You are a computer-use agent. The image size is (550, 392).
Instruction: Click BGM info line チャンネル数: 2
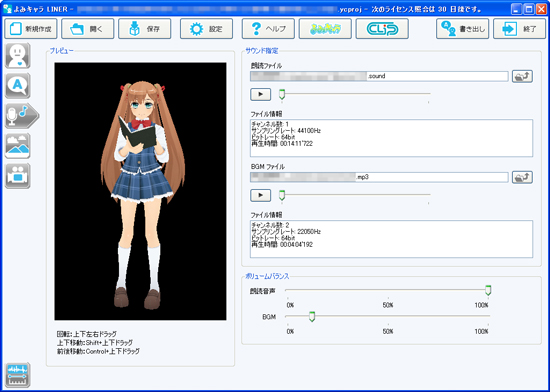270,225
